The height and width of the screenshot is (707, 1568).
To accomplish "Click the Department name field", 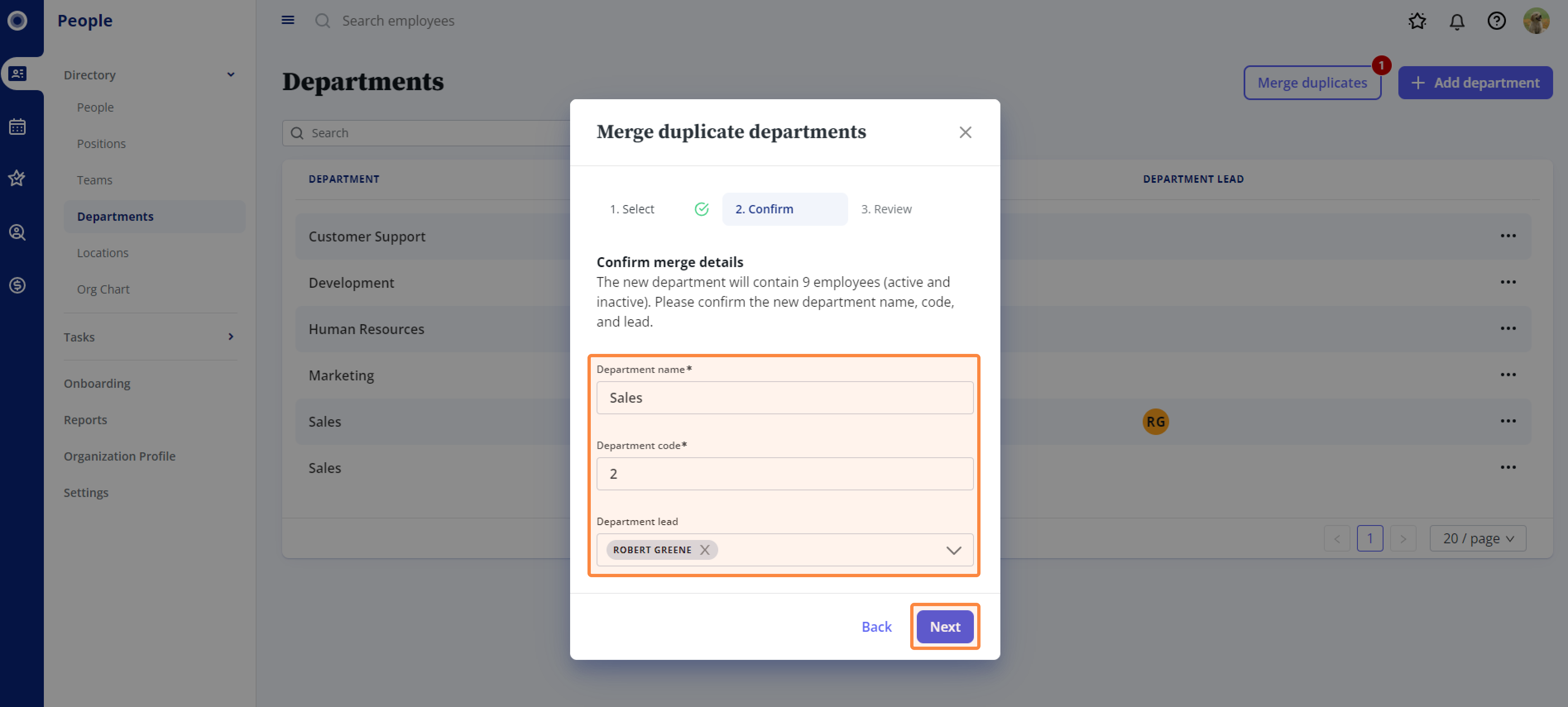I will click(x=784, y=397).
